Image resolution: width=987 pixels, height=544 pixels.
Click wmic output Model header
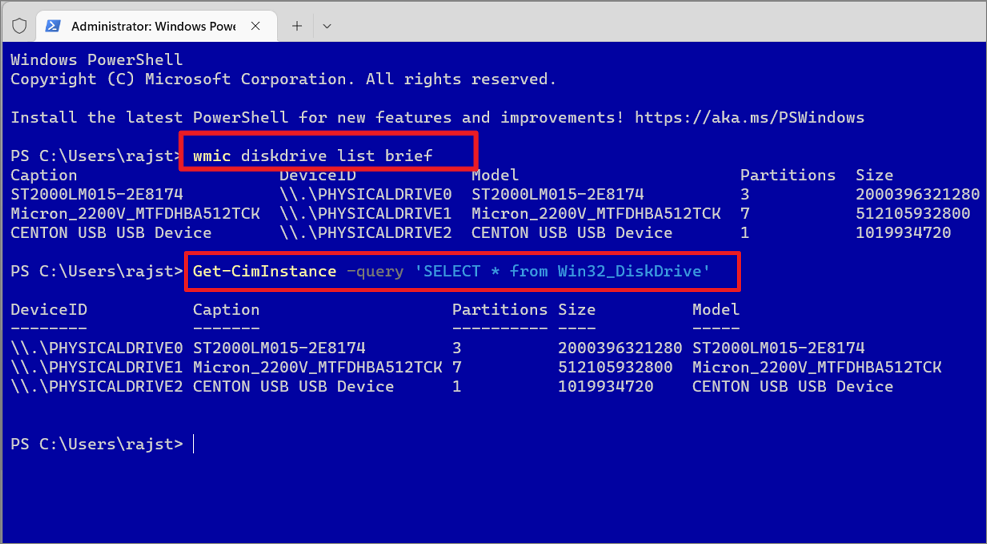point(495,175)
